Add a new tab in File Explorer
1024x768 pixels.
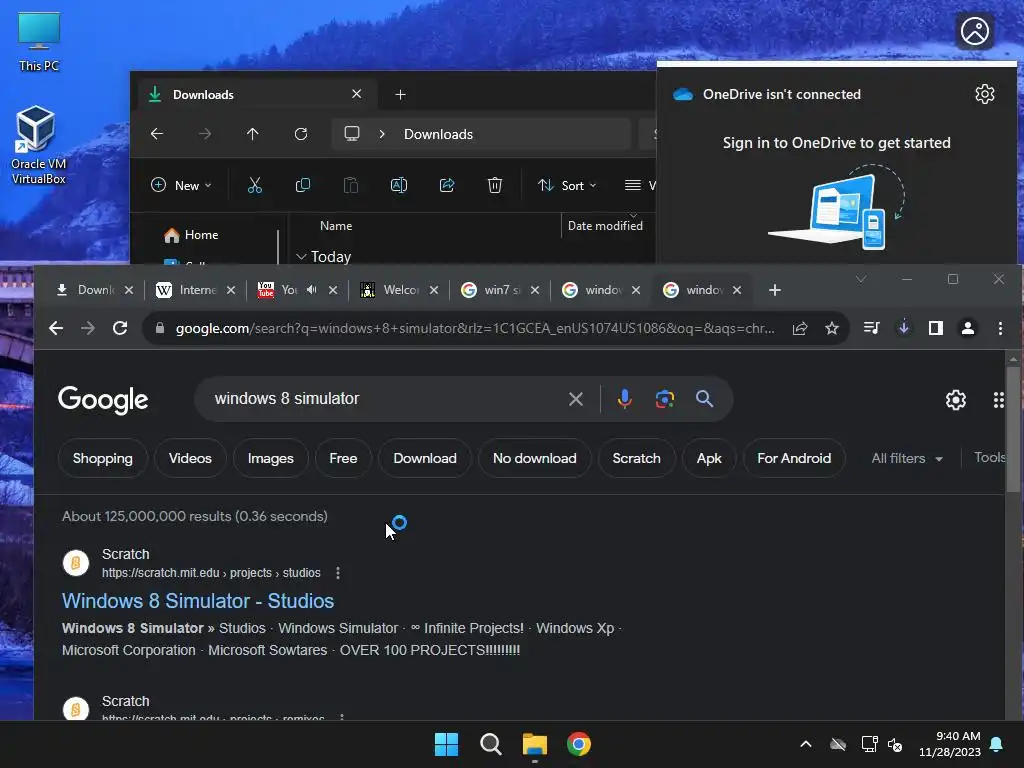[x=400, y=95]
